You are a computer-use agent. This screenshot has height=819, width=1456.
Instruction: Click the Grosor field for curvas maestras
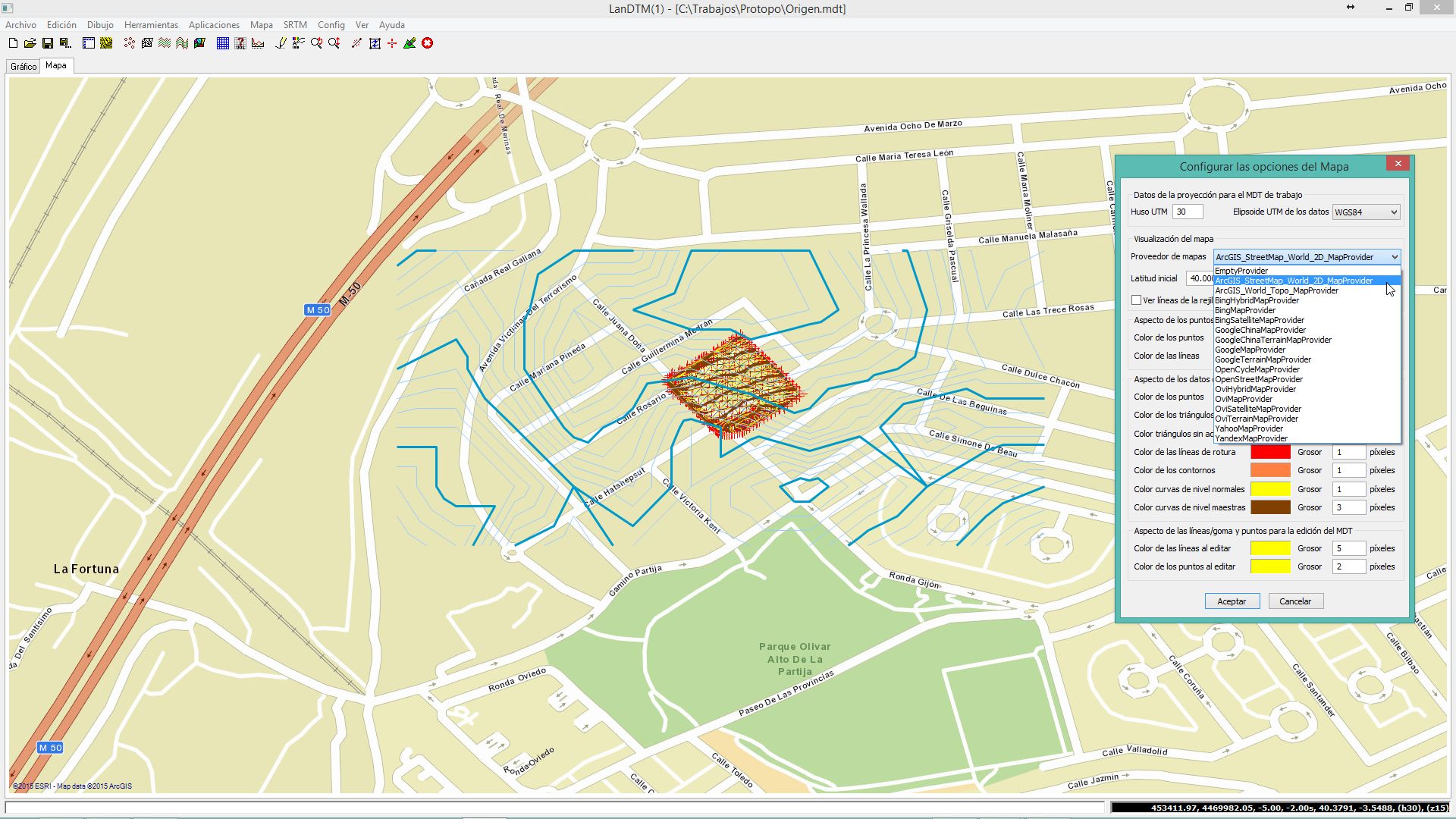click(x=1349, y=507)
